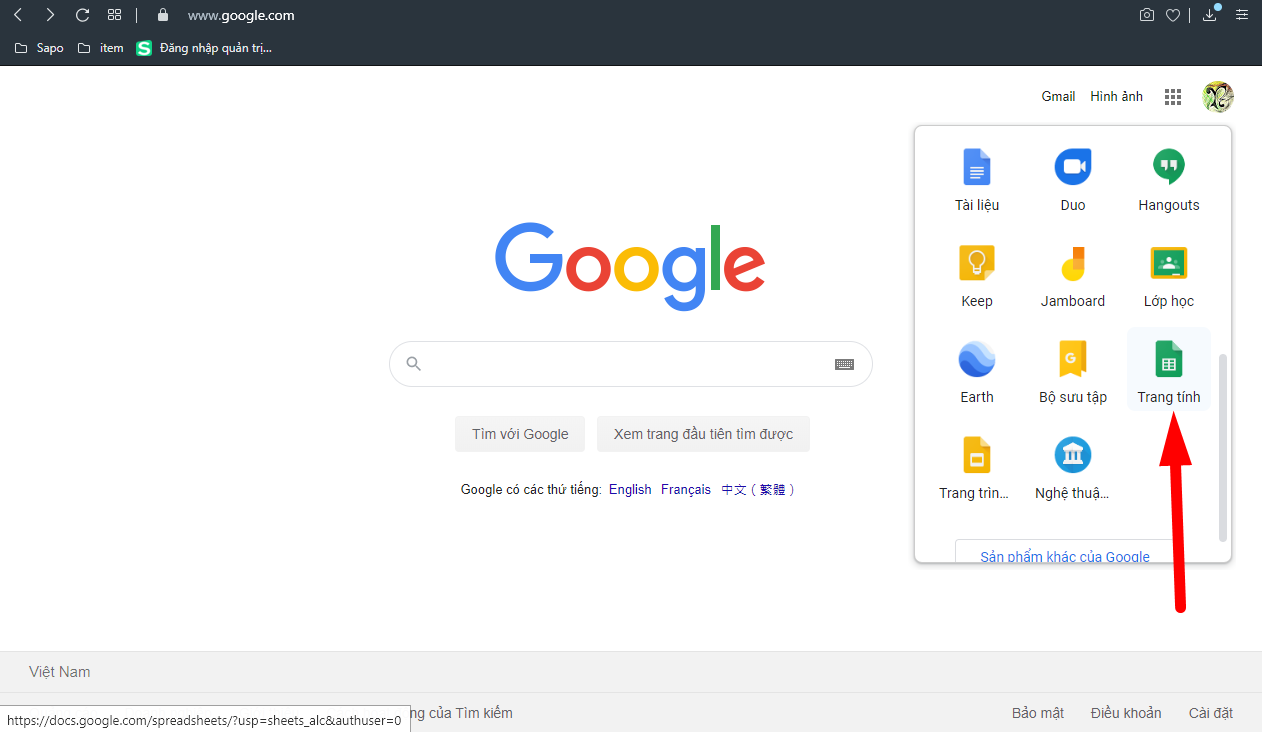Screen dimensions: 1262x732
Task: Open the Hangouts app
Action: click(1169, 180)
